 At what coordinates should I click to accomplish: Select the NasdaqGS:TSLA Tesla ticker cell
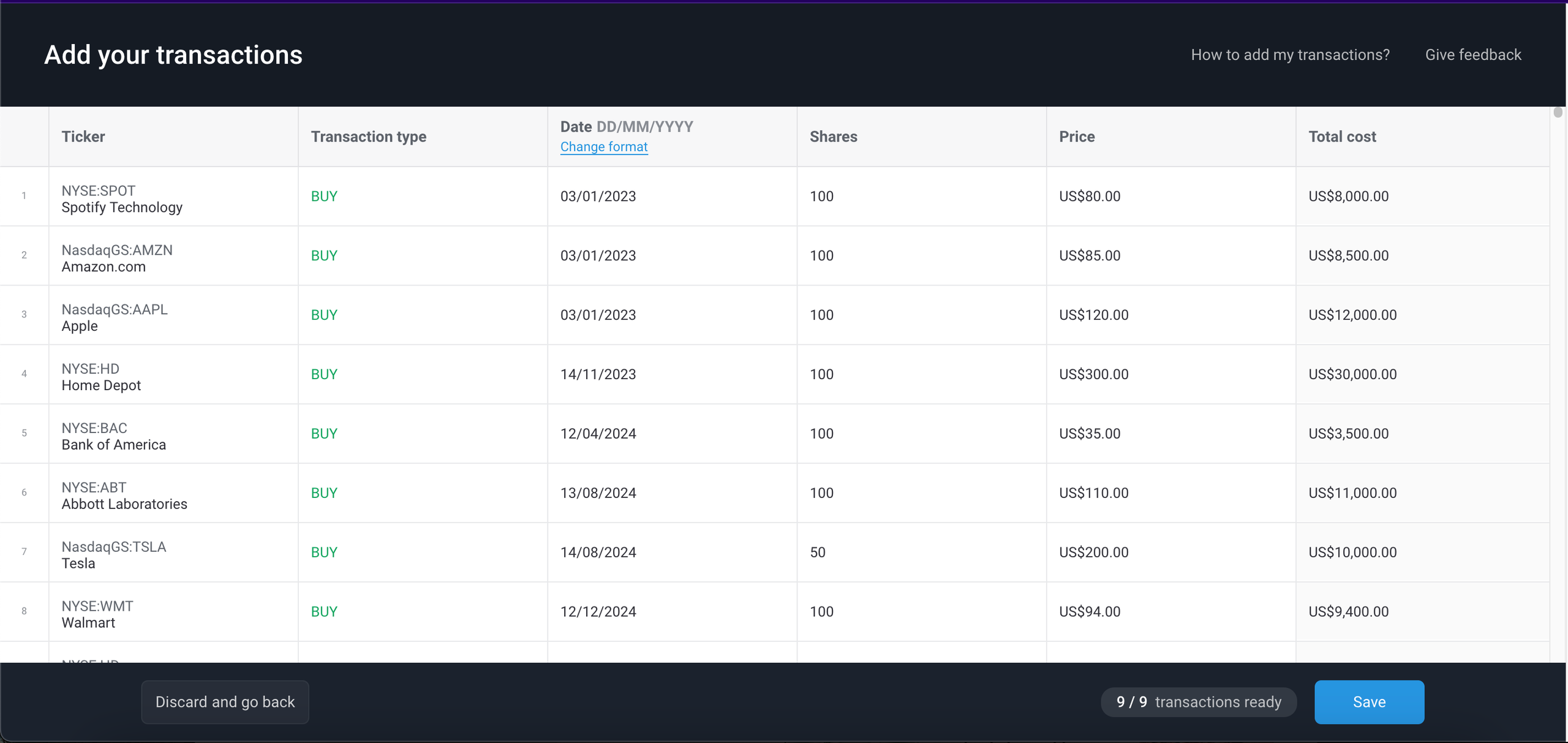click(x=173, y=553)
